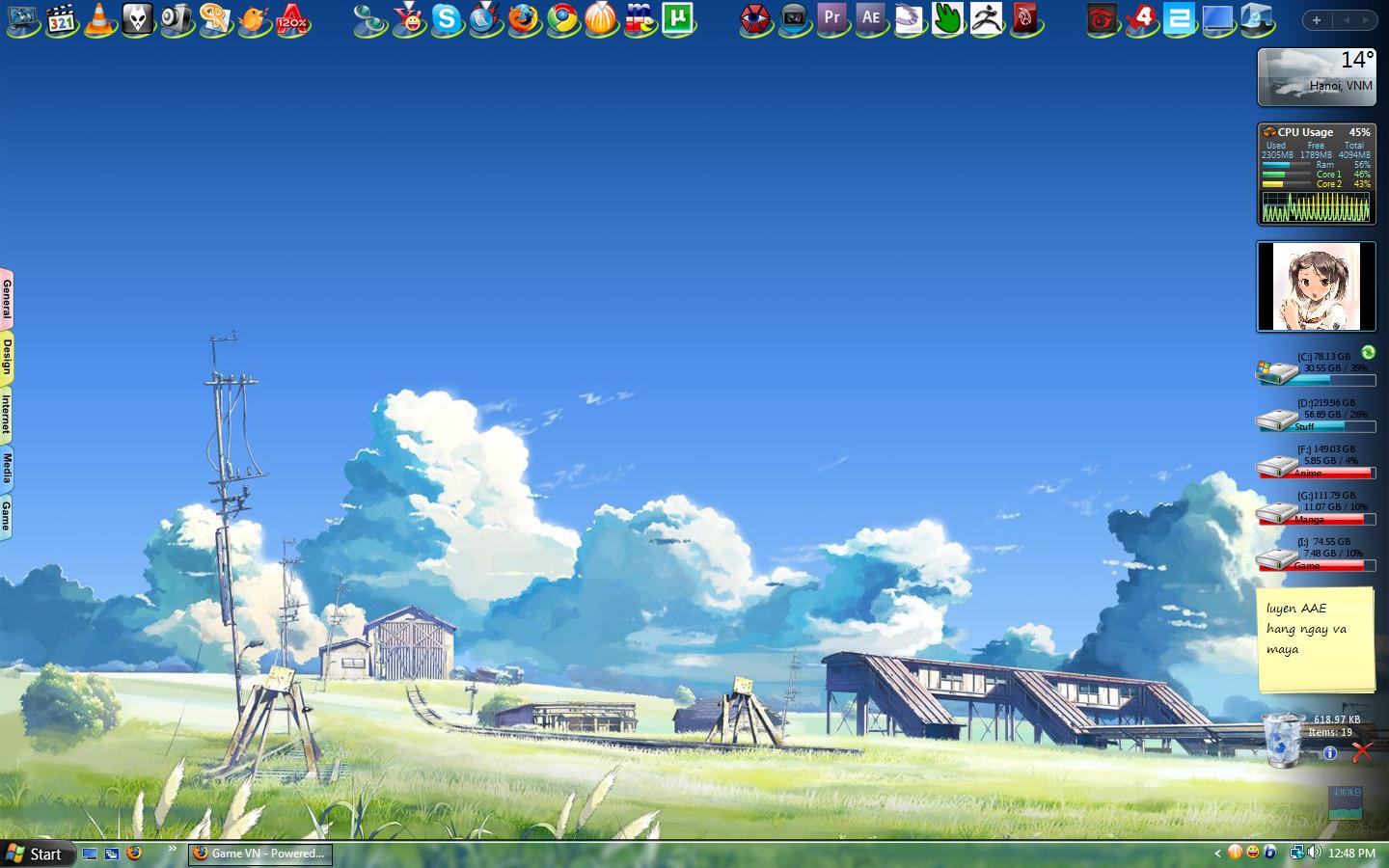This screenshot has width=1389, height=868.
Task: Click the 12:48 PM taskbar clock
Action: (x=1352, y=854)
